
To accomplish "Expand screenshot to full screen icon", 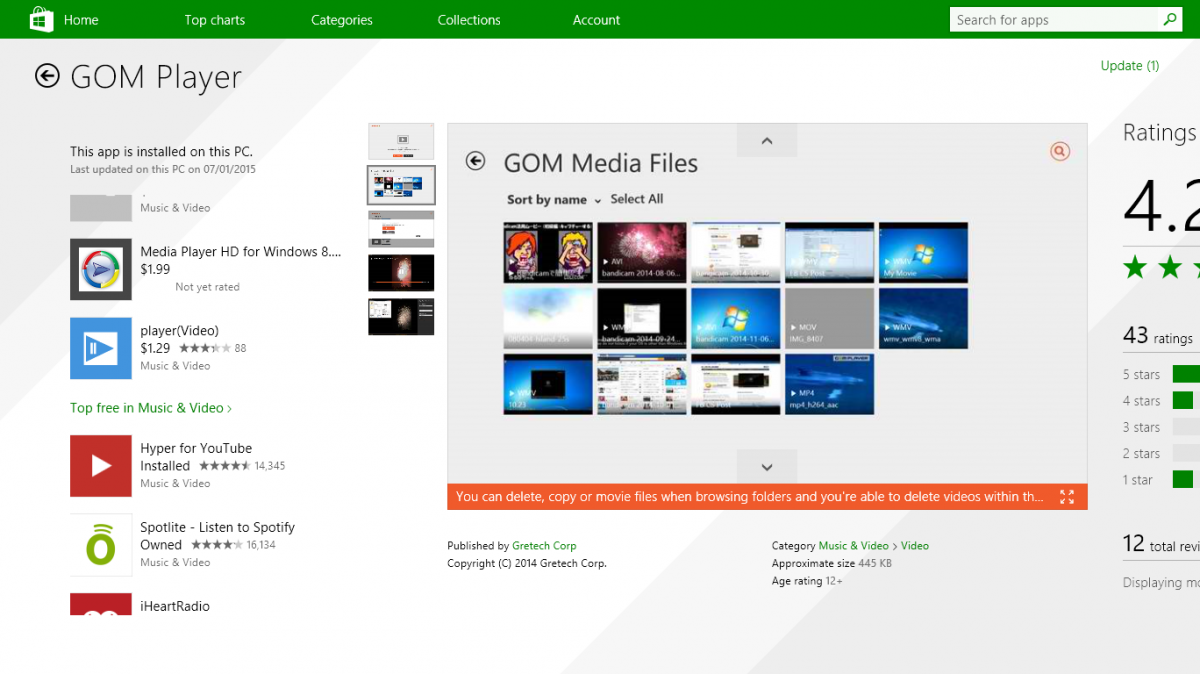I will click(x=1067, y=497).
